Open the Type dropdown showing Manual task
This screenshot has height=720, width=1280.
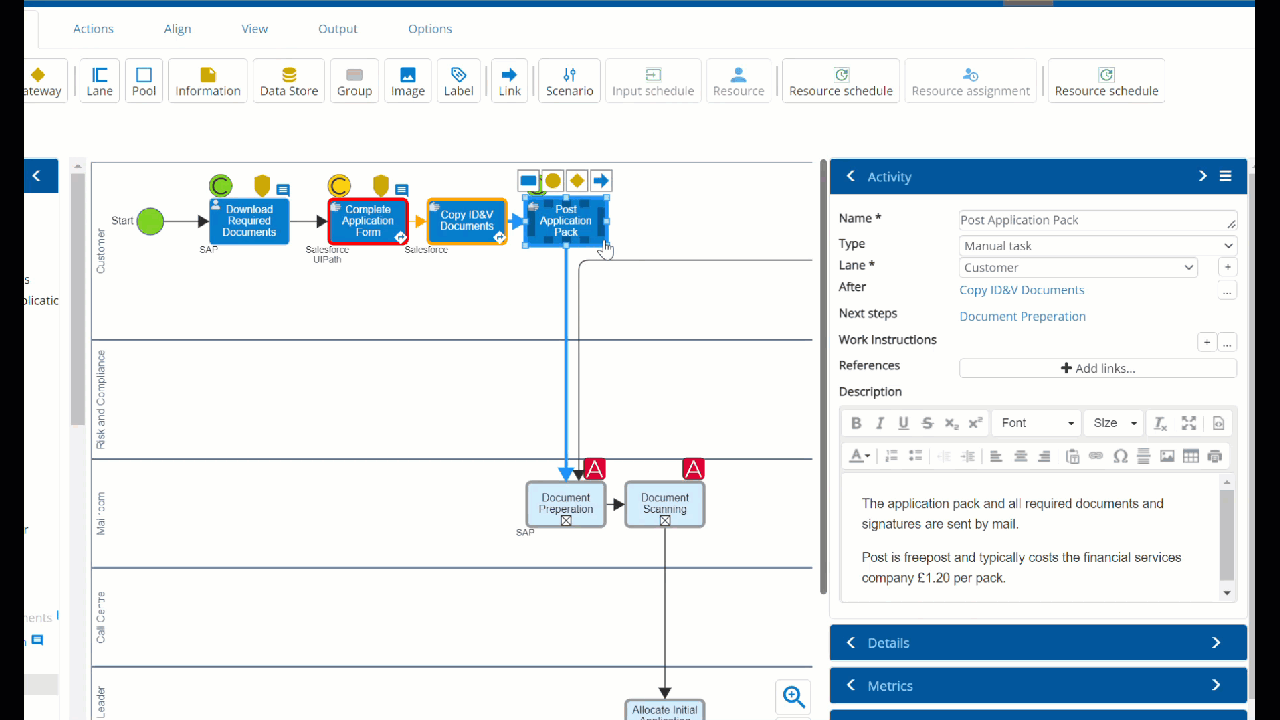[x=1097, y=245]
